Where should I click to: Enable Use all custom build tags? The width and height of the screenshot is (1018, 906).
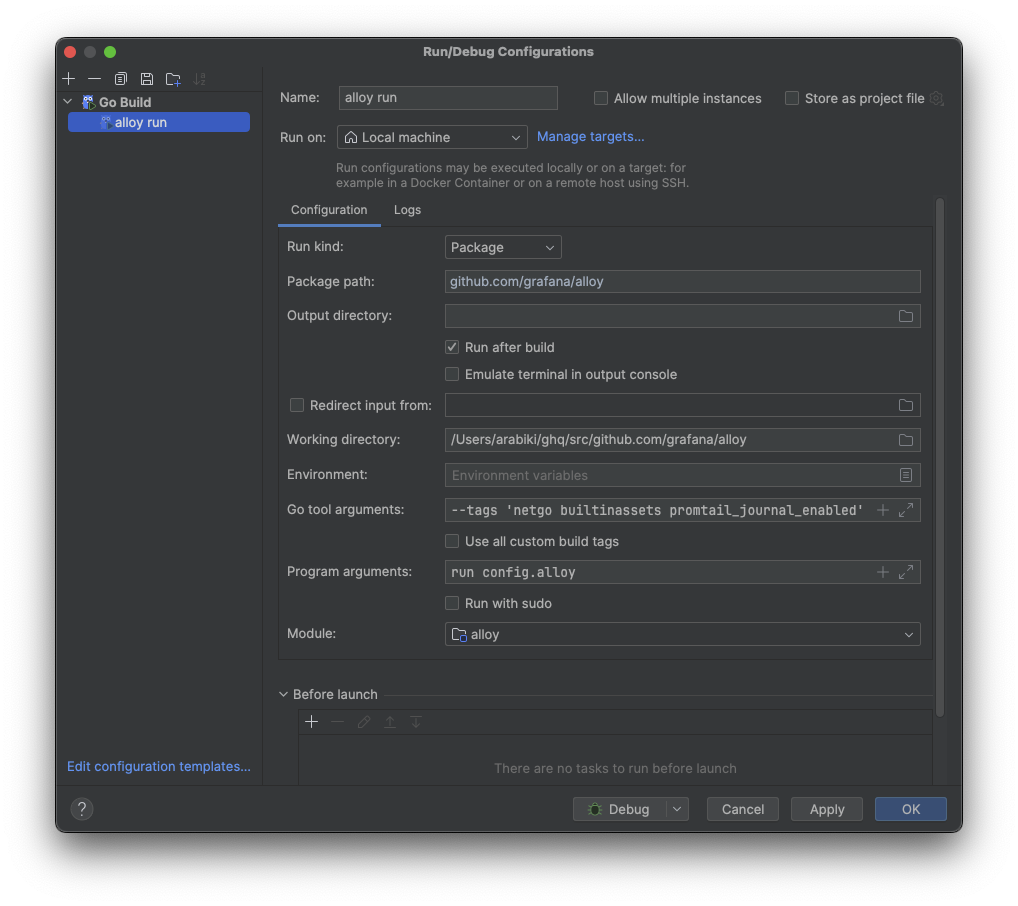pos(452,542)
